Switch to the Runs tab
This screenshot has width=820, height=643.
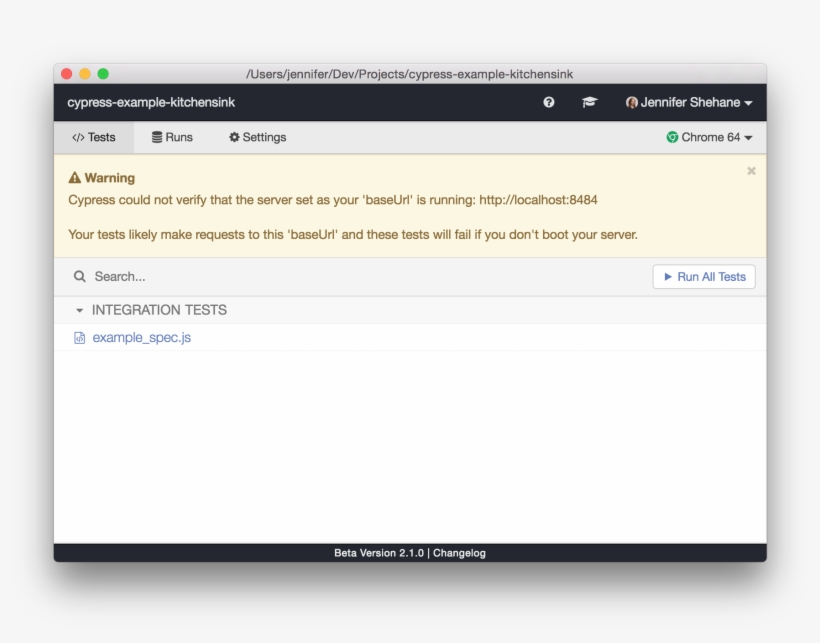(172, 137)
